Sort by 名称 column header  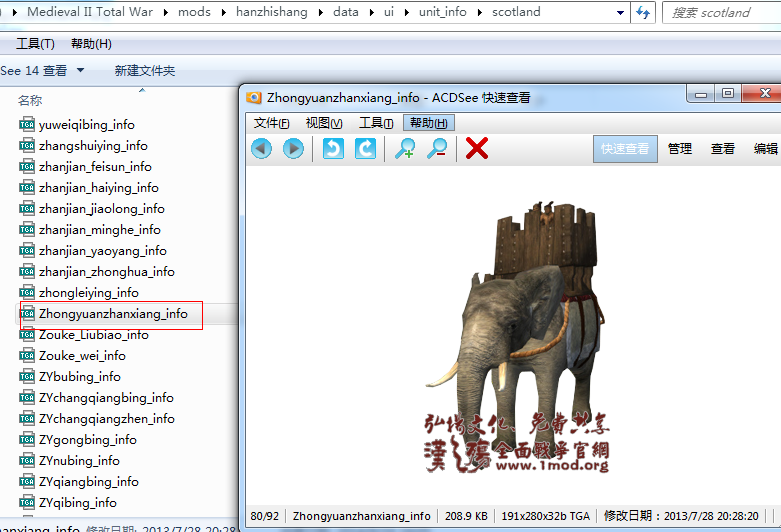pyautogui.click(x=30, y=101)
